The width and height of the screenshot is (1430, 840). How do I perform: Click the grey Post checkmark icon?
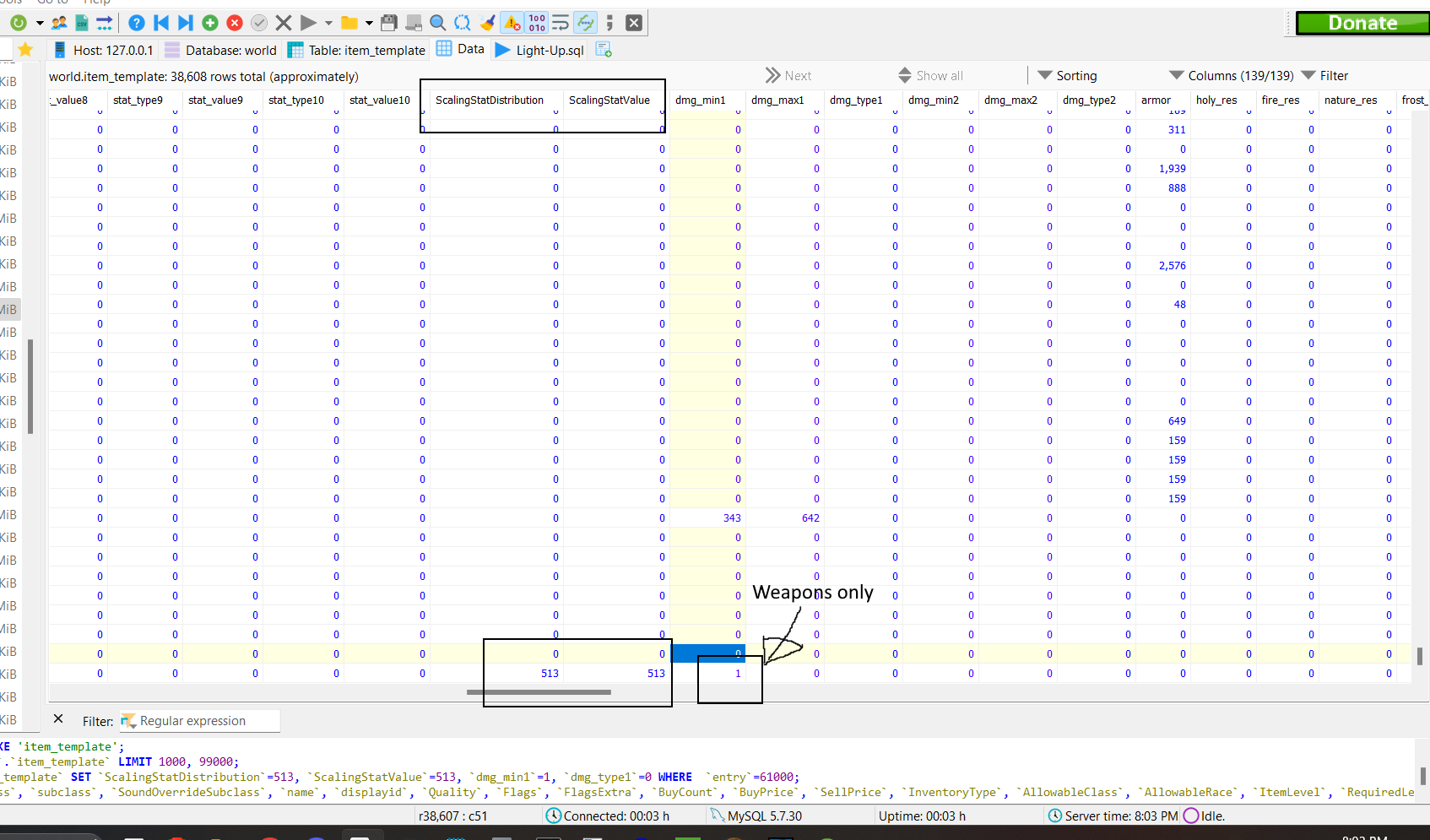259,23
